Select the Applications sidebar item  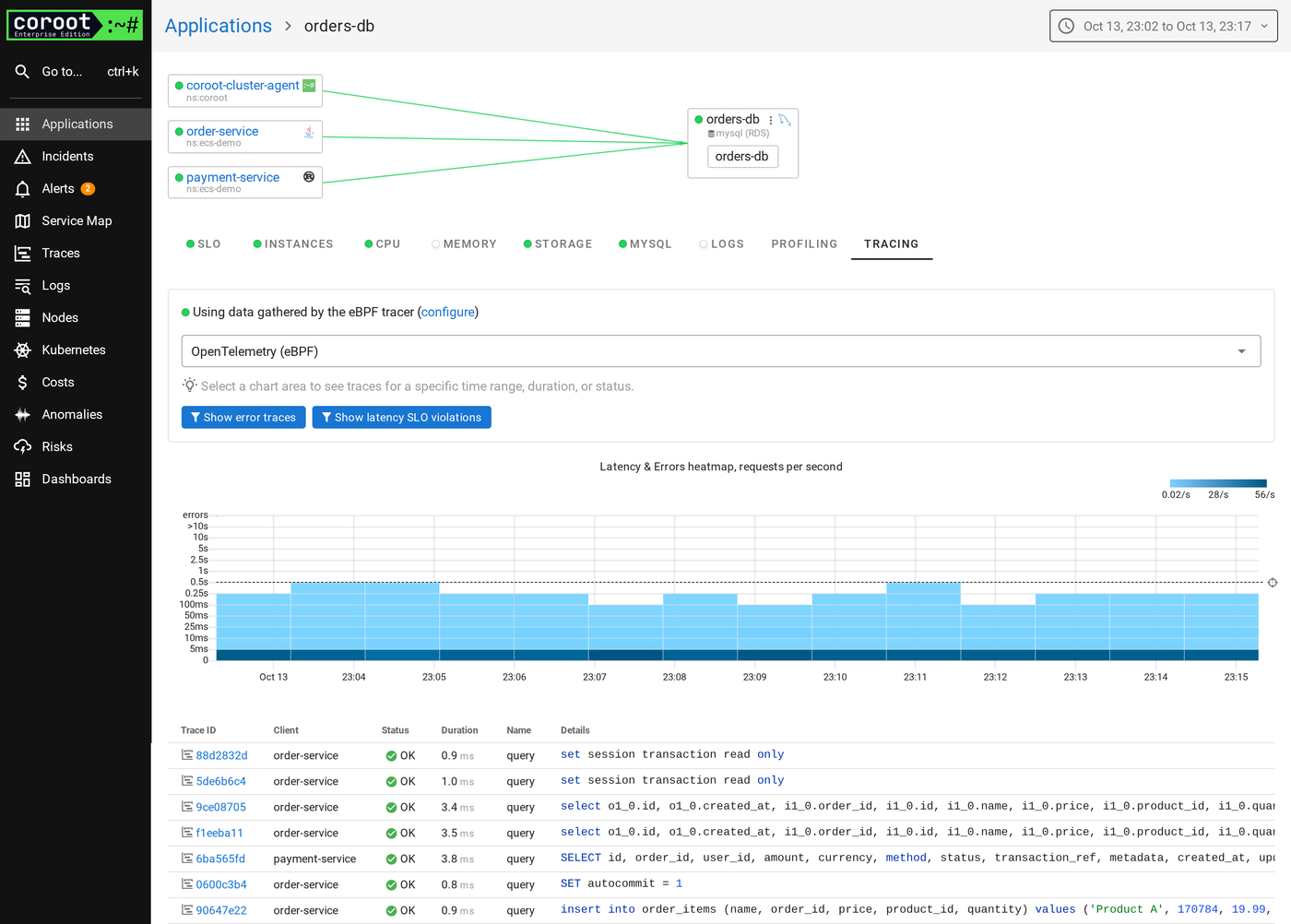[76, 124]
